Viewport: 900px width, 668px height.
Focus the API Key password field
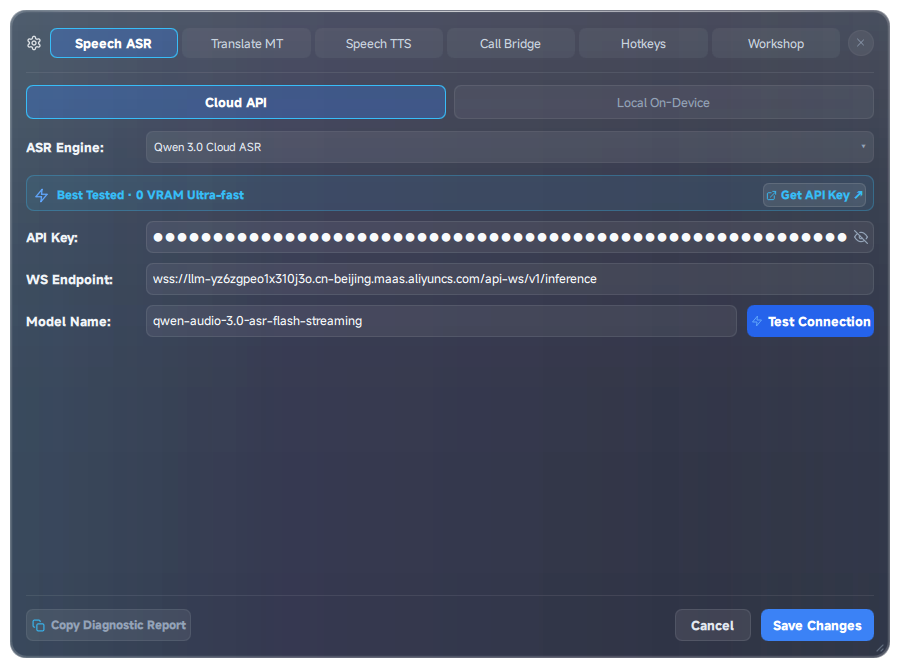[x=510, y=237]
